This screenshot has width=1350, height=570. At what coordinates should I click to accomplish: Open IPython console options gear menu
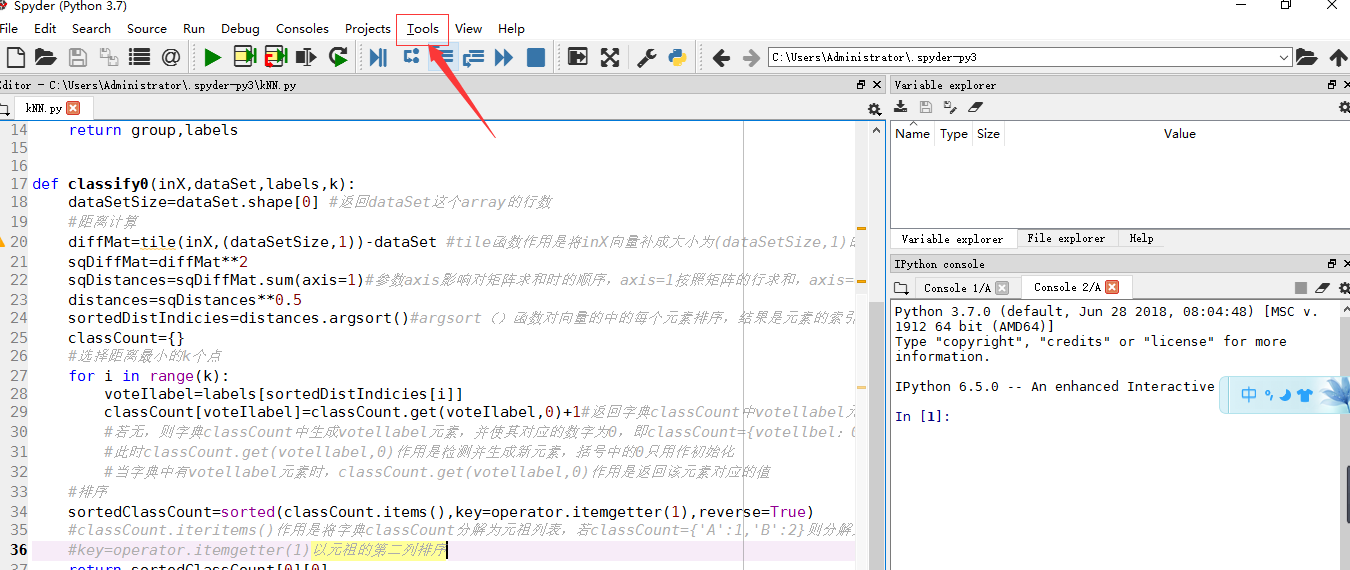coord(1345,288)
